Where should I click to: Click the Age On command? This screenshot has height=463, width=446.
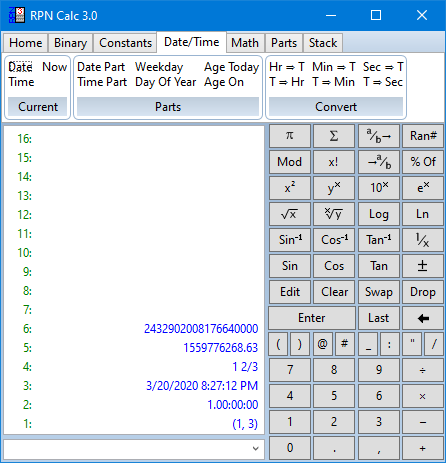(224, 82)
